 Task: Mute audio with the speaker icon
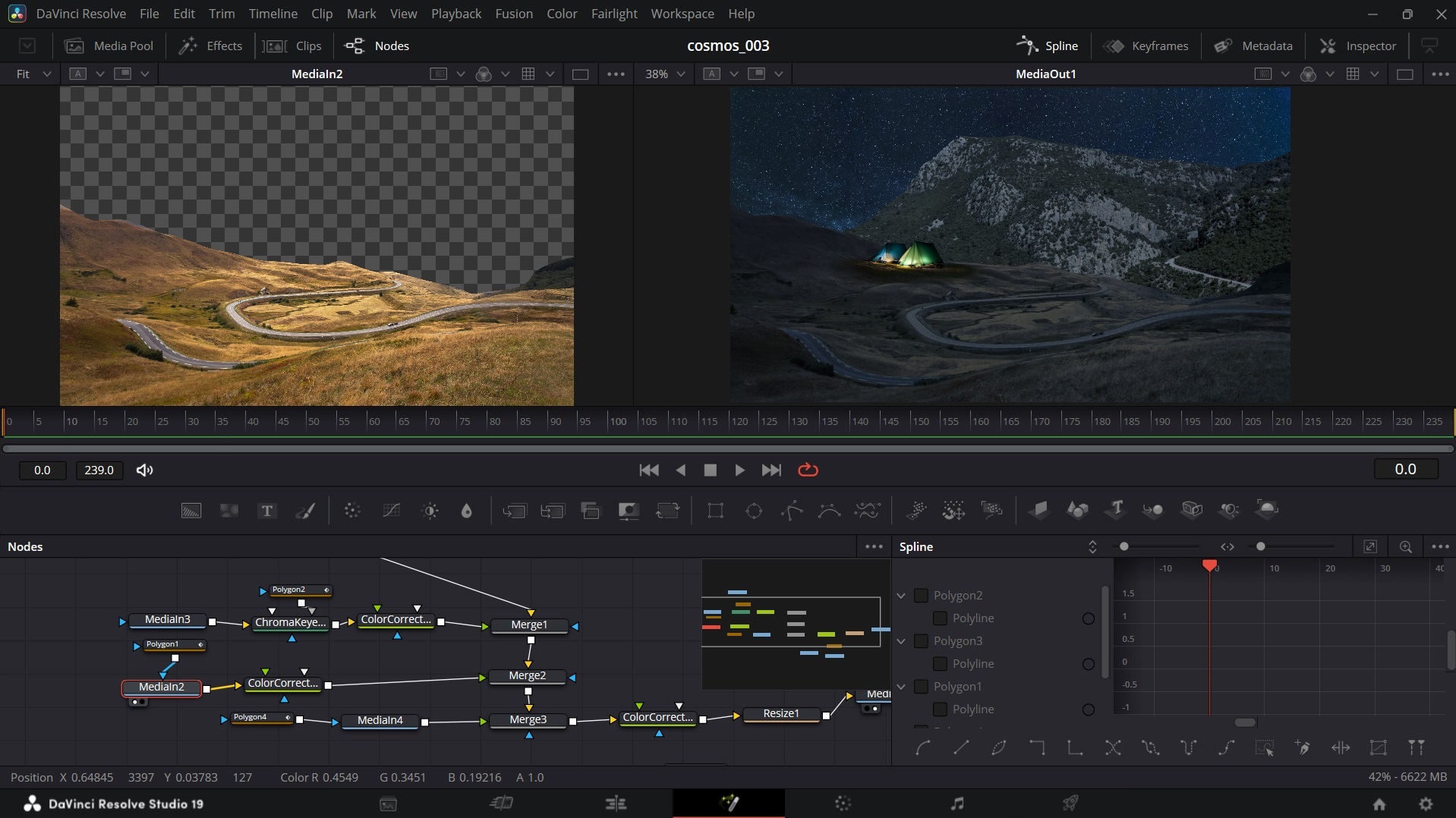coord(144,470)
